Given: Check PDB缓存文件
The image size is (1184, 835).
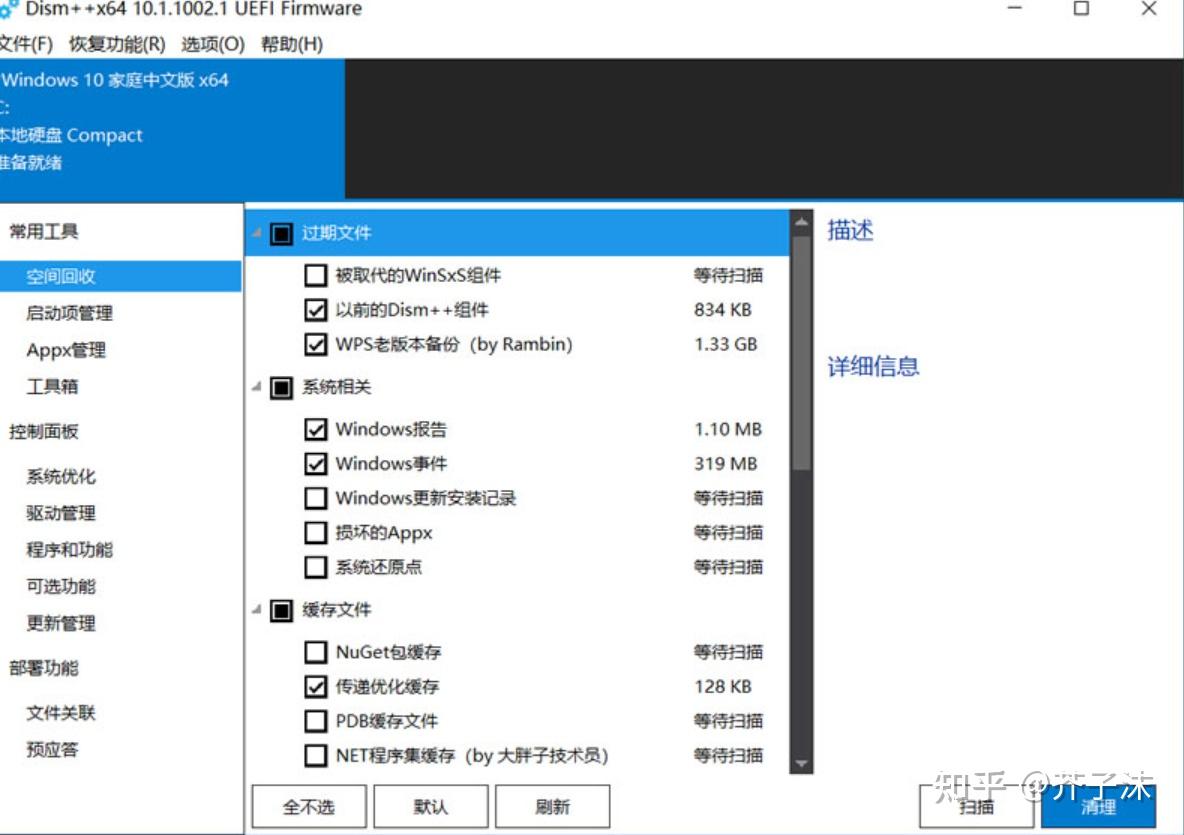Looking at the screenshot, I should tap(316, 721).
